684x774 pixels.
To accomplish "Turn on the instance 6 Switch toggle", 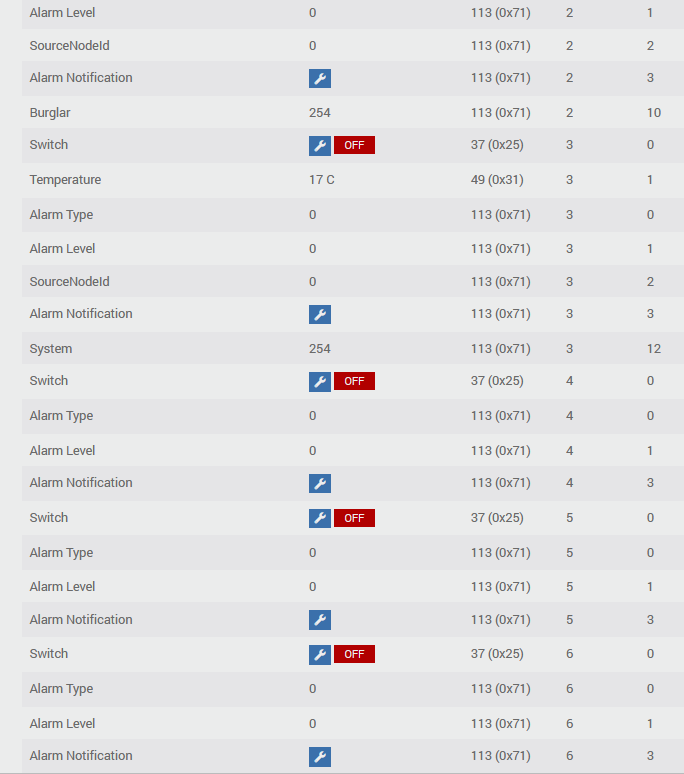I will point(354,655).
